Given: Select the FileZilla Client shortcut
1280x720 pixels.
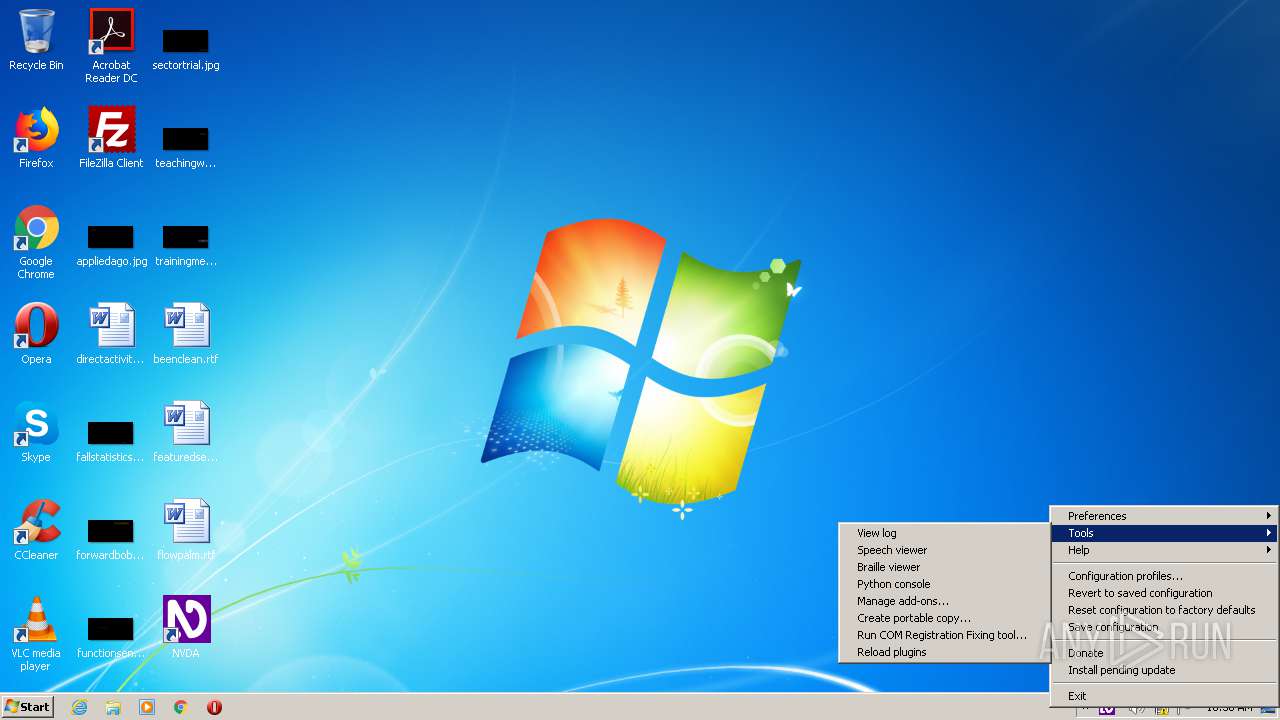Looking at the screenshot, I should (111, 138).
